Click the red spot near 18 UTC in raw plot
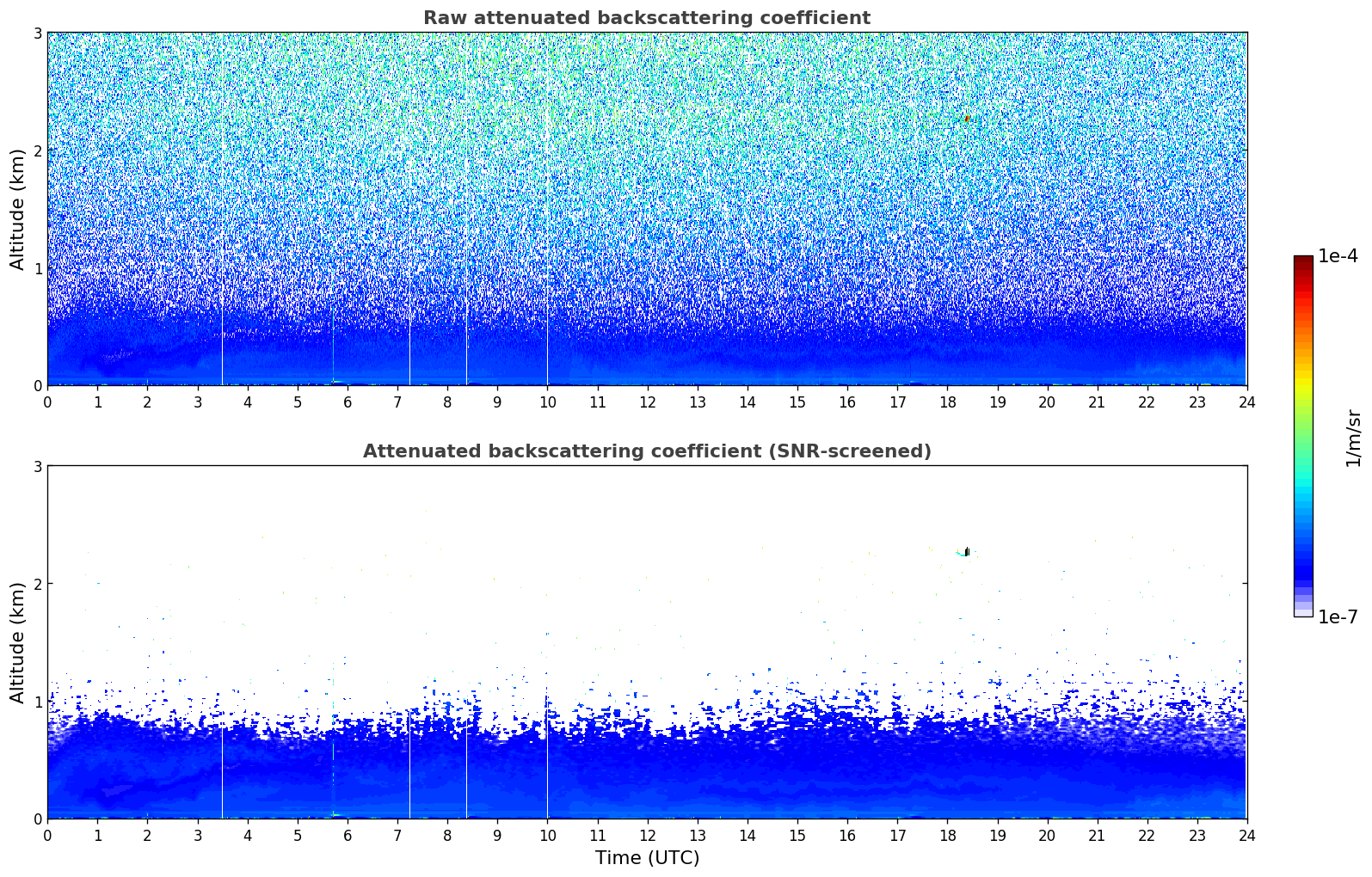 point(968,118)
